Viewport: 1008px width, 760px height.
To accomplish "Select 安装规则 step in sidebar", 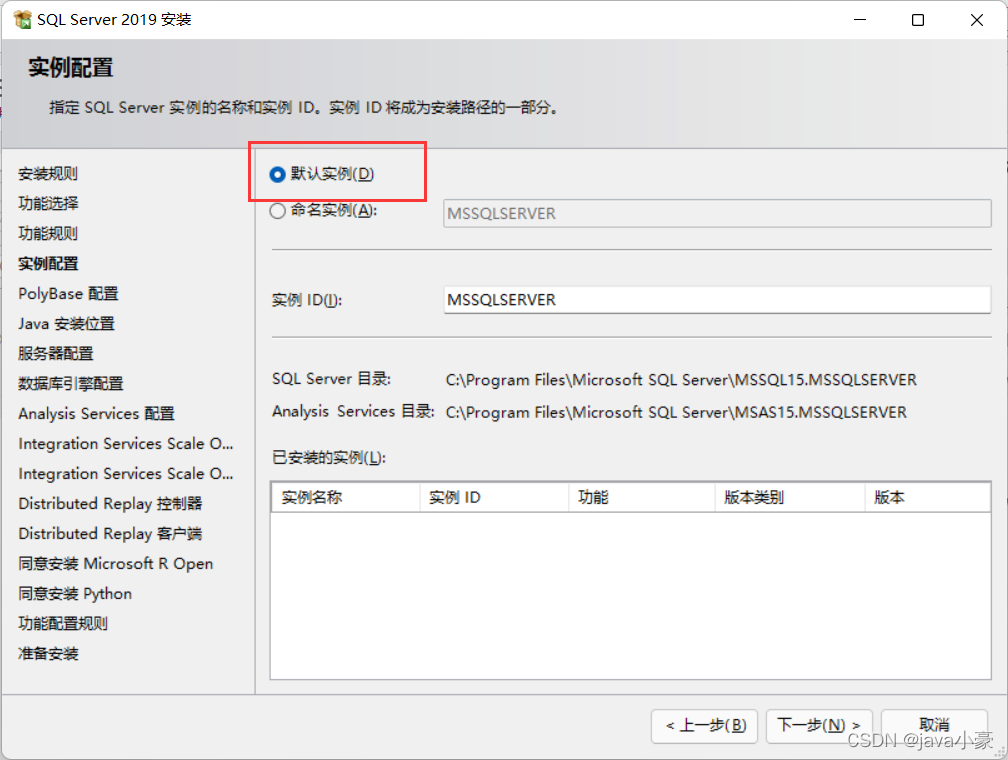I will 48,174.
